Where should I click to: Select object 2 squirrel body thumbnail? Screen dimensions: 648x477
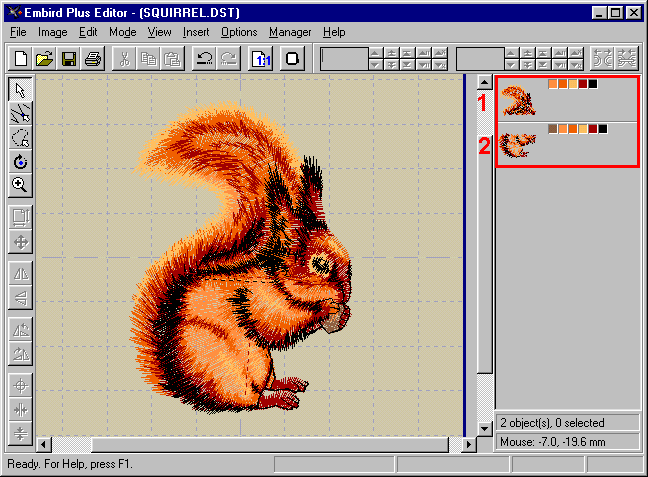coord(517,145)
